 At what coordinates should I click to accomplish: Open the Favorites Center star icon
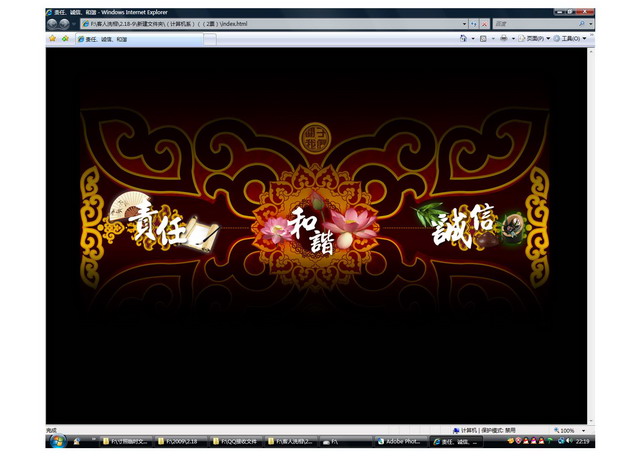pyautogui.click(x=52, y=39)
